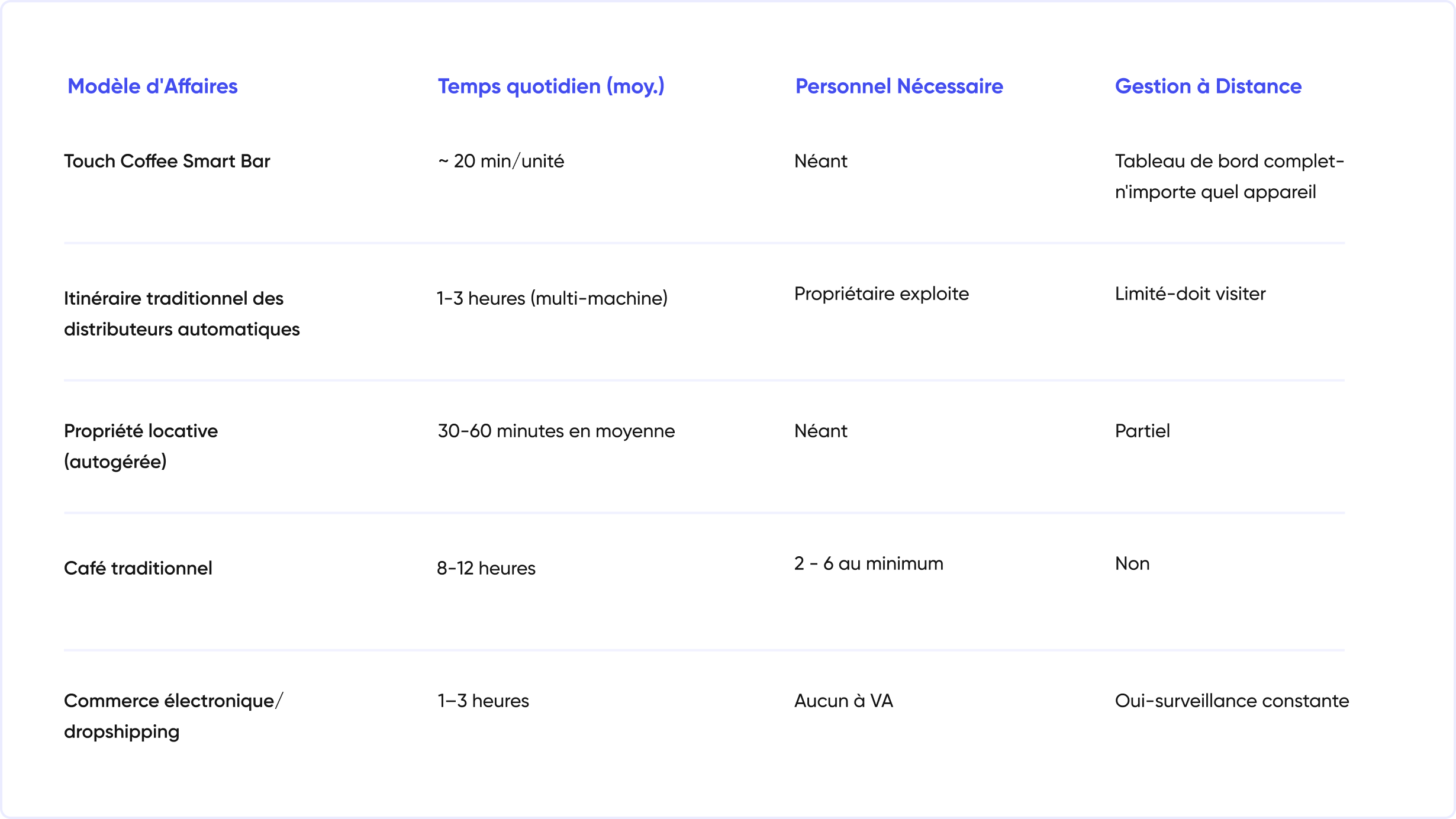1456x819 pixels.
Task: Click the ~ 20 min/unité cell
Action: point(501,161)
